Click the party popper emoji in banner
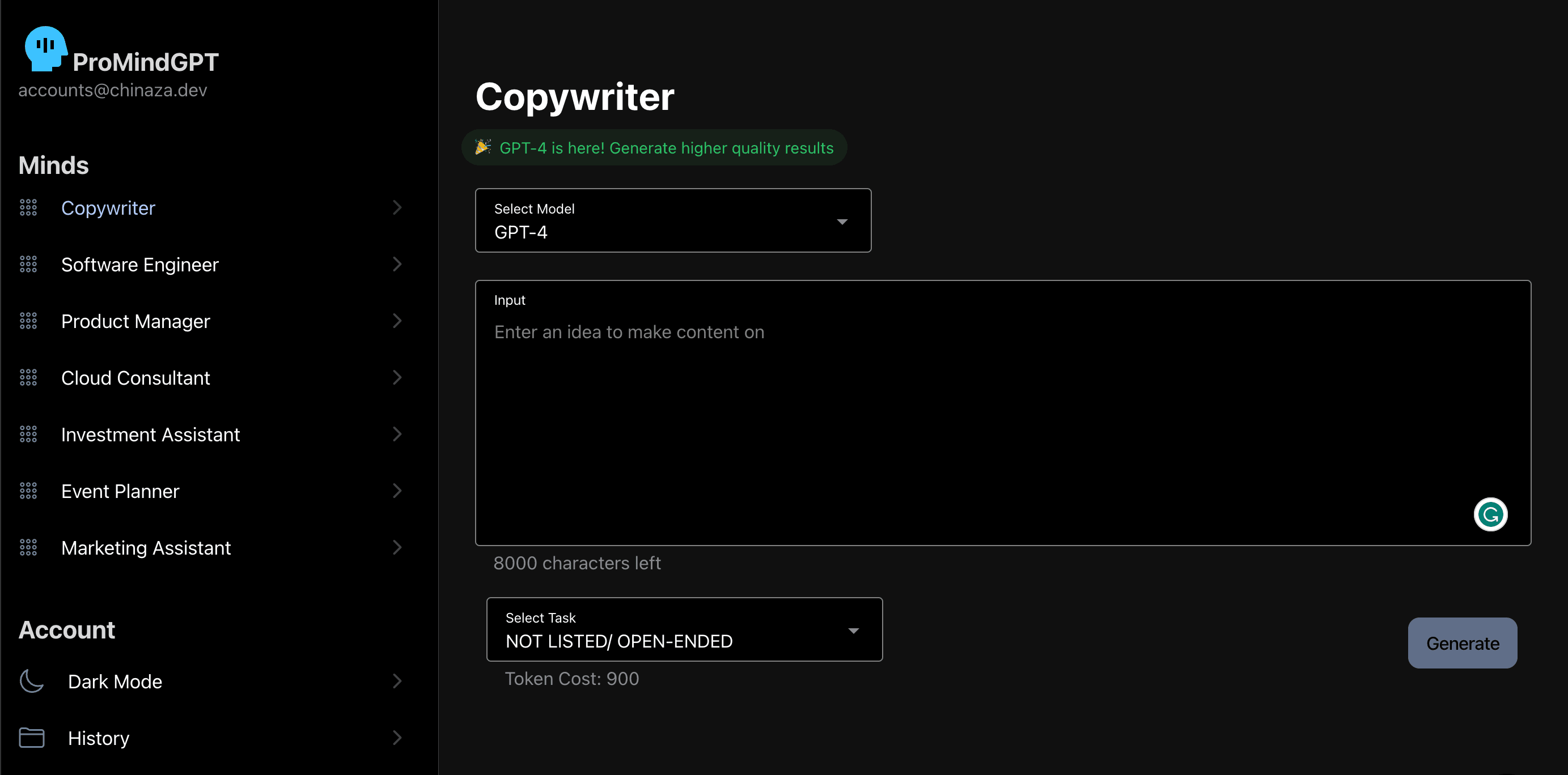The image size is (1568, 775). [482, 147]
